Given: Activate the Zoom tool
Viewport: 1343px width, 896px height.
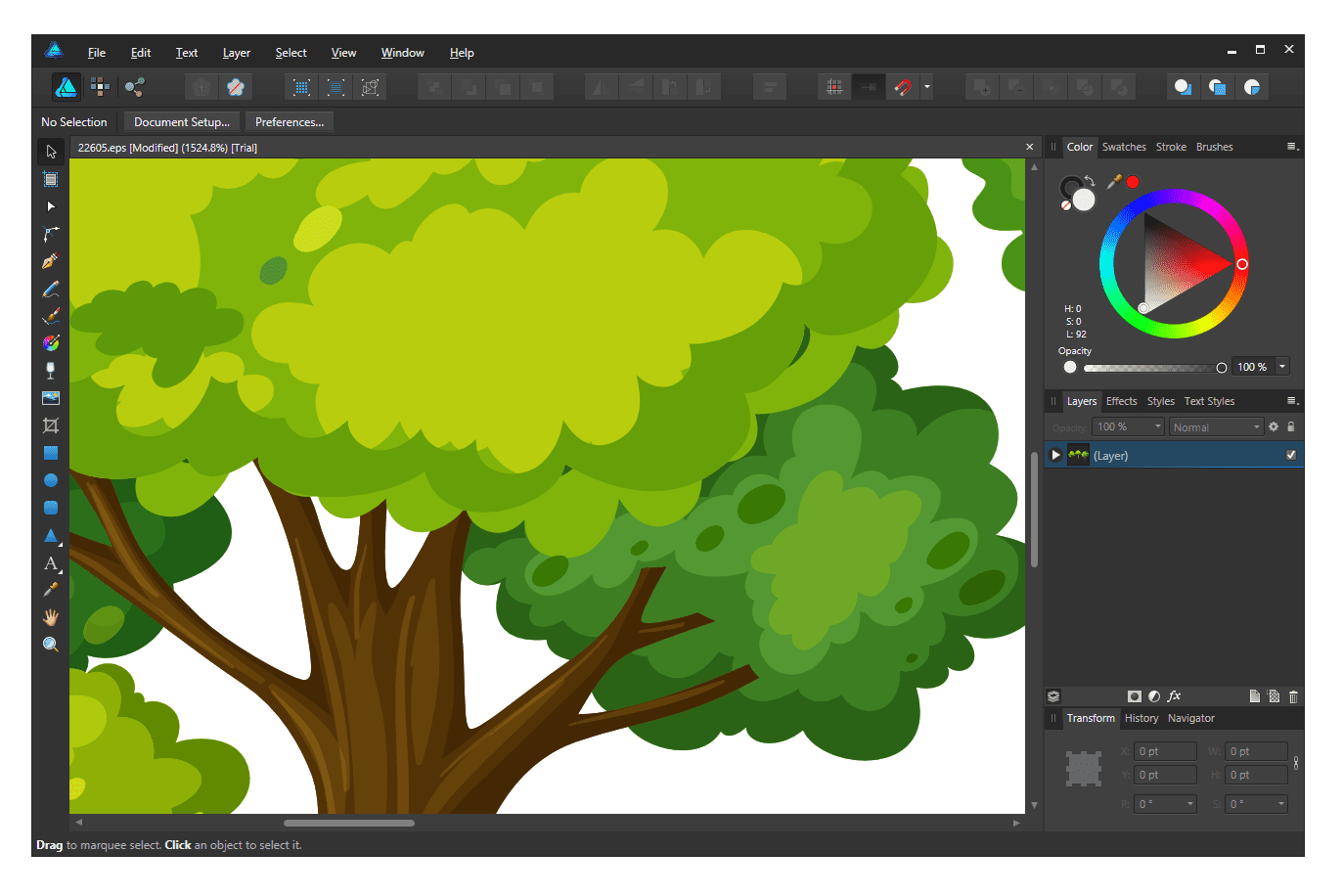Looking at the screenshot, I should point(51,645).
